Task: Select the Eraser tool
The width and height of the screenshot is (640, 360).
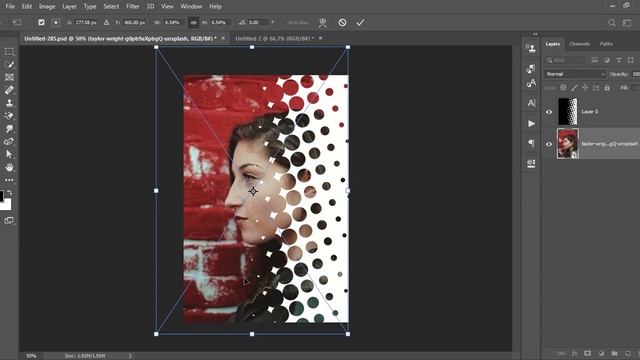Action: 9,116
